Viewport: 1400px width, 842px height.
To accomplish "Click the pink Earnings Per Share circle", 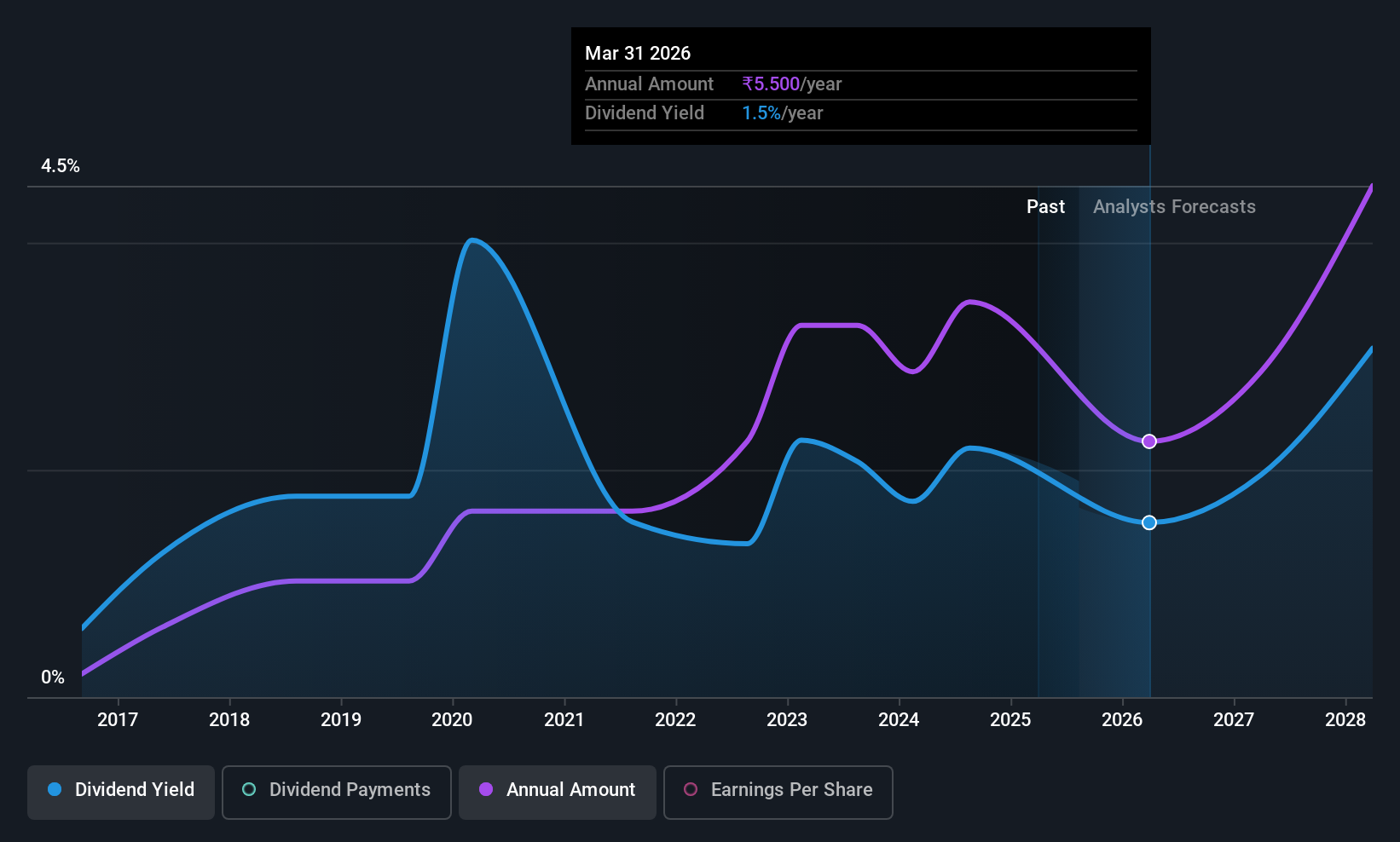I will (x=691, y=789).
